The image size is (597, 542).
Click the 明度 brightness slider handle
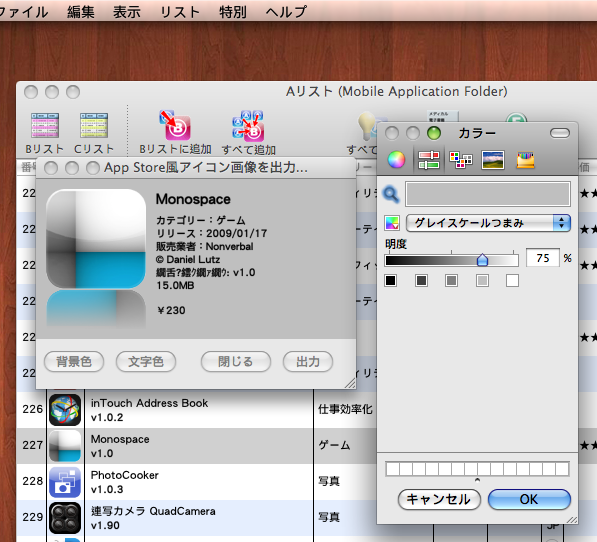(482, 260)
